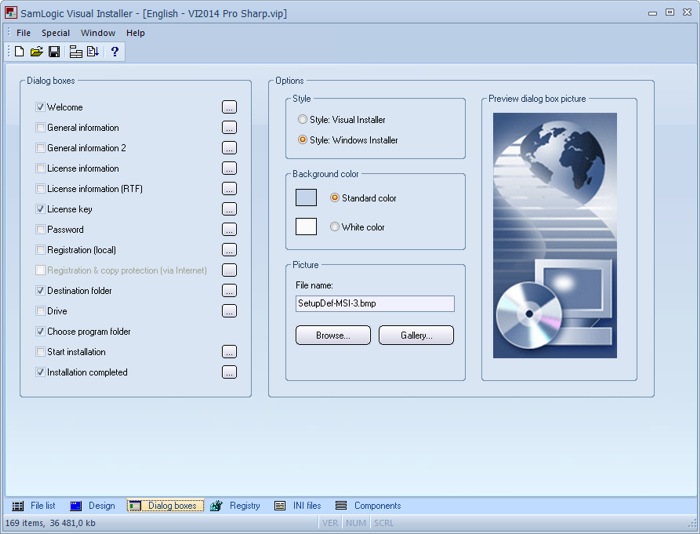Choose the White color radio option

(334, 227)
